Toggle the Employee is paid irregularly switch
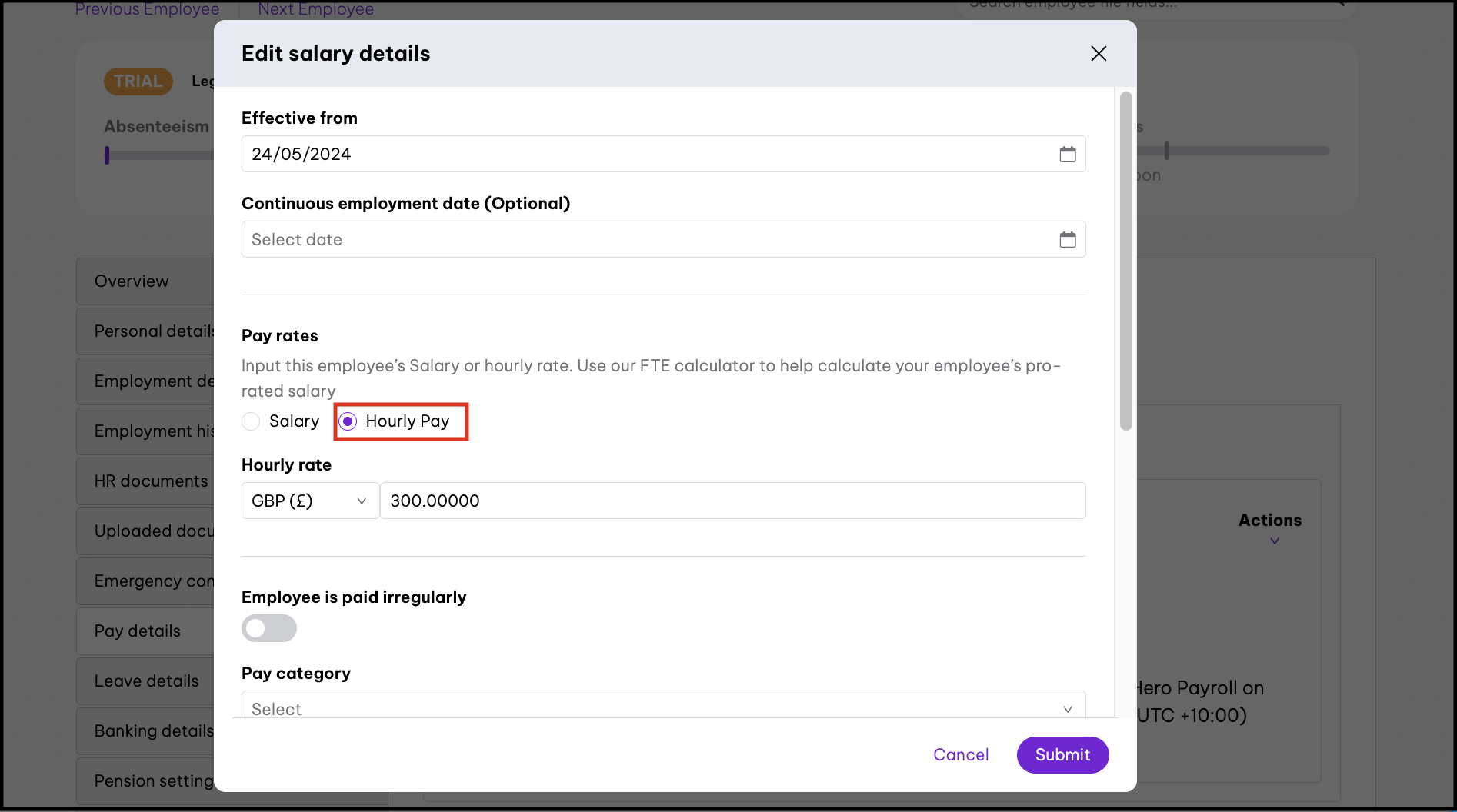 (269, 628)
